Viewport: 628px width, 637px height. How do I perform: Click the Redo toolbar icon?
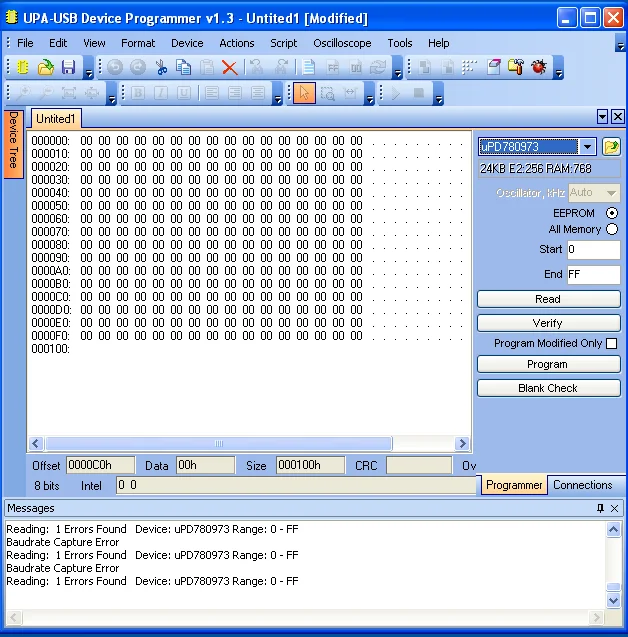138,67
